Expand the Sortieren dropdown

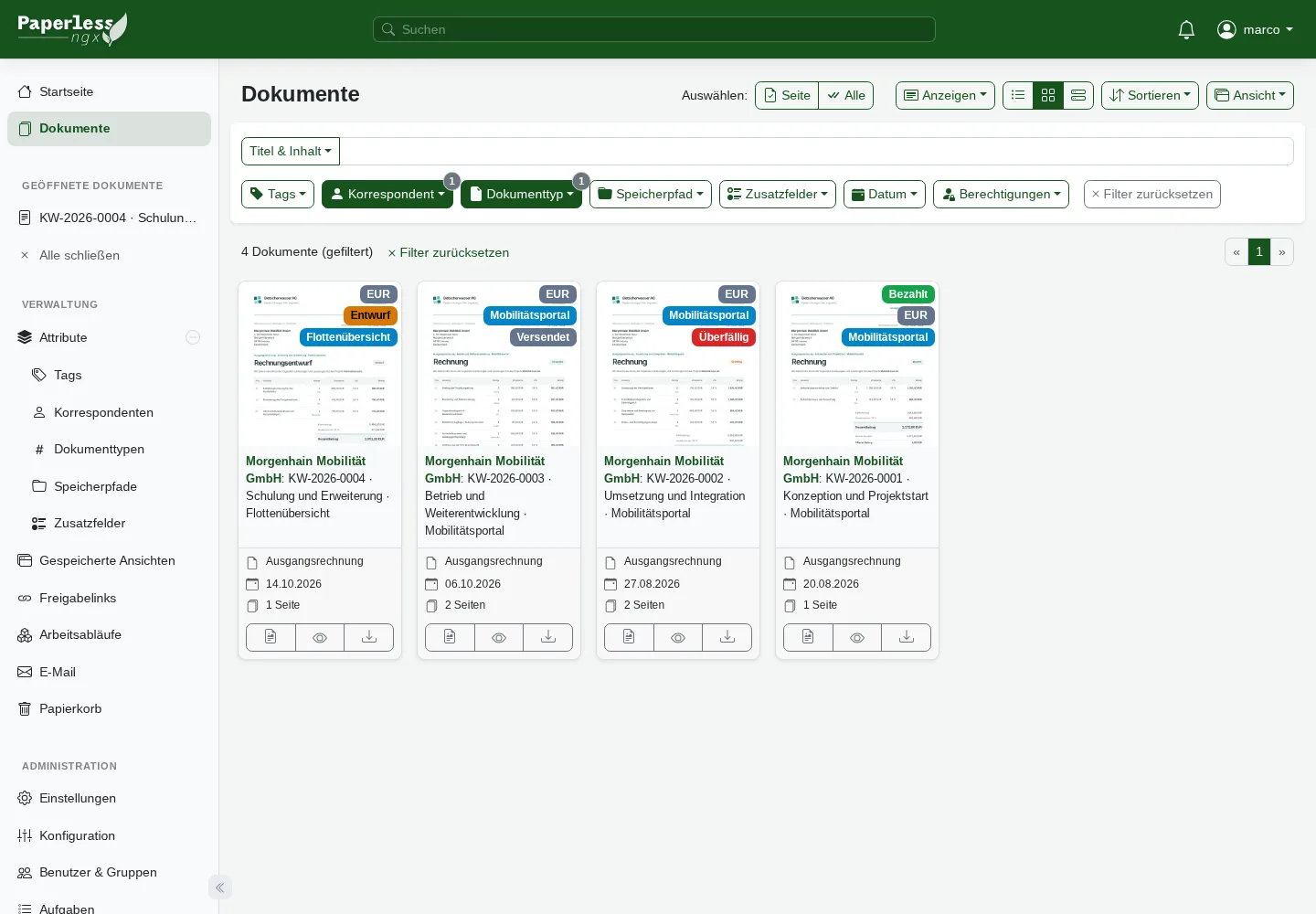point(1150,95)
